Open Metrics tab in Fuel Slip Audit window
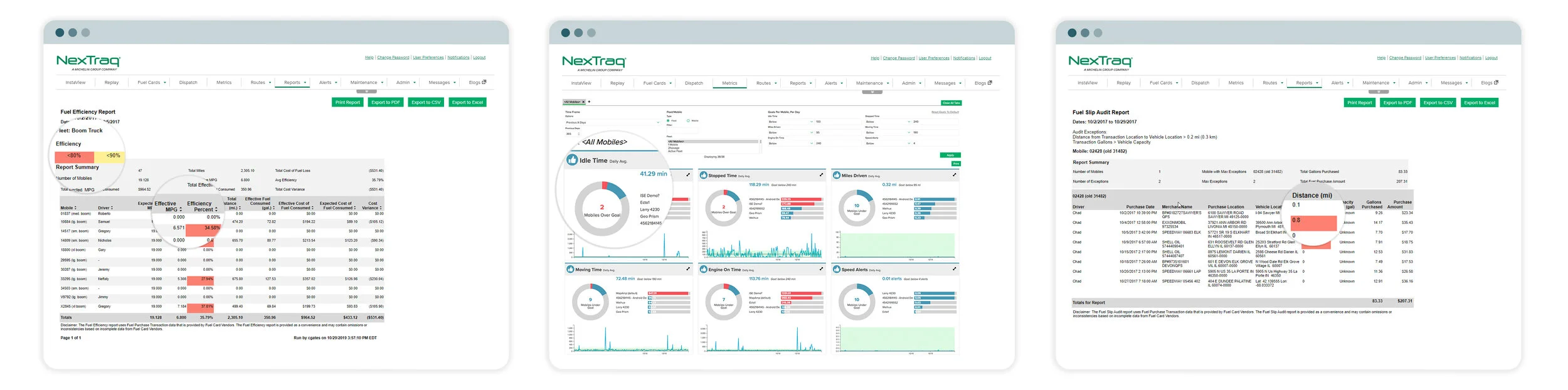Viewport: 1568px width, 390px height. [x=1236, y=83]
